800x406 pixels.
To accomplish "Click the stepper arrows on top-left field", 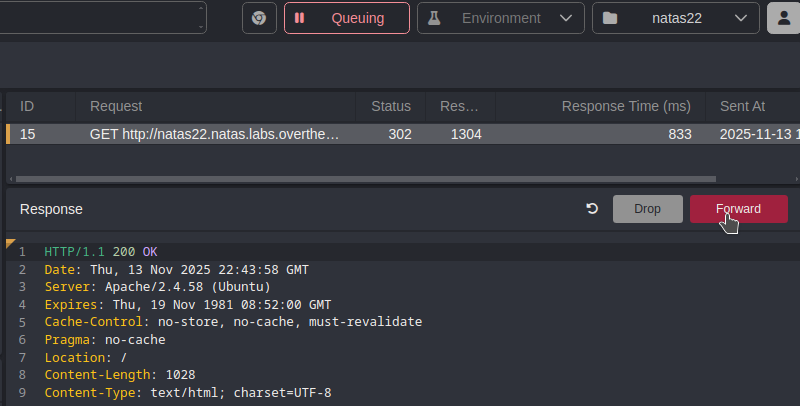I will pyautogui.click(x=199, y=17).
